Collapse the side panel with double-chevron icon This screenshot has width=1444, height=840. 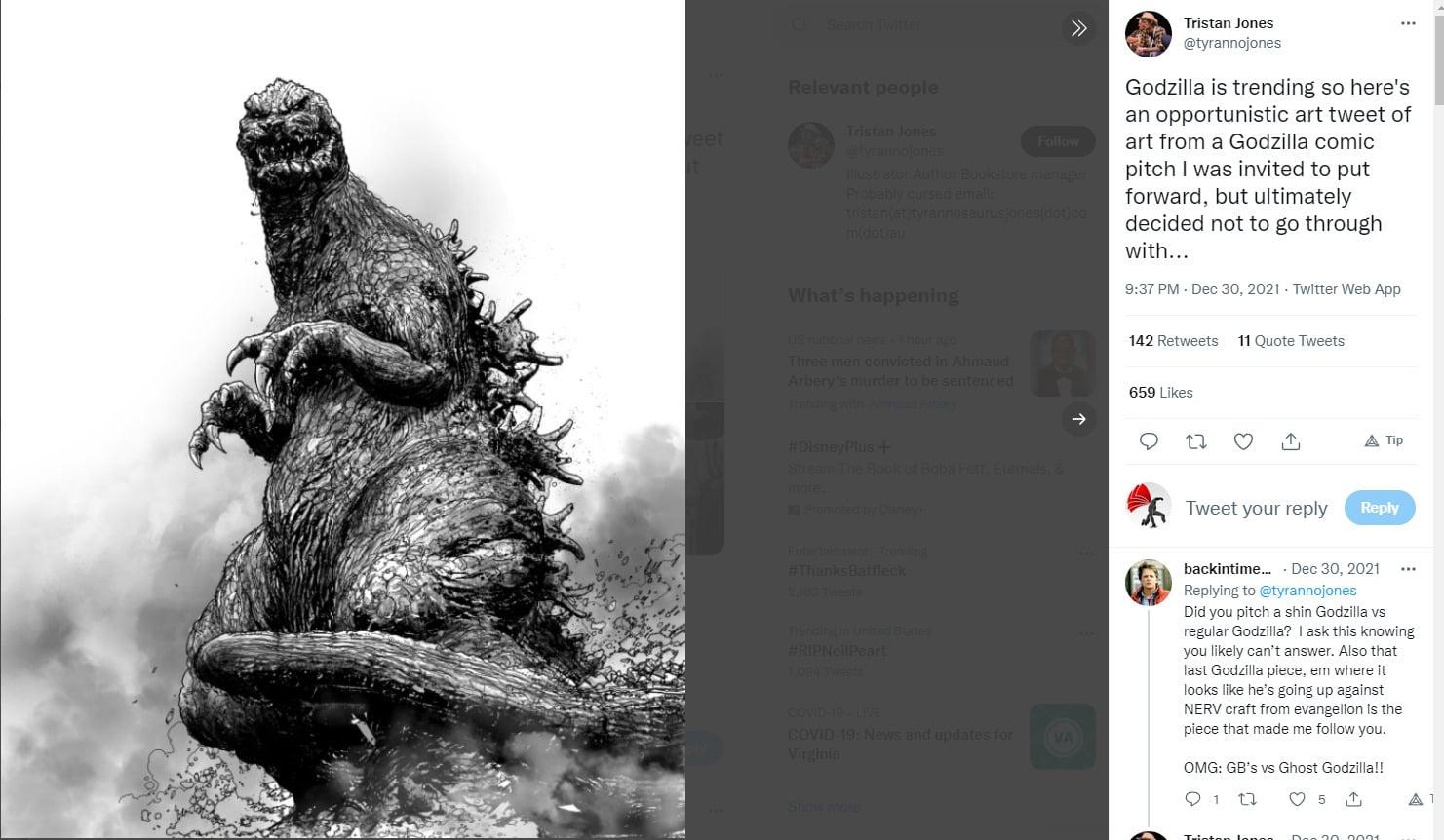pyautogui.click(x=1078, y=28)
